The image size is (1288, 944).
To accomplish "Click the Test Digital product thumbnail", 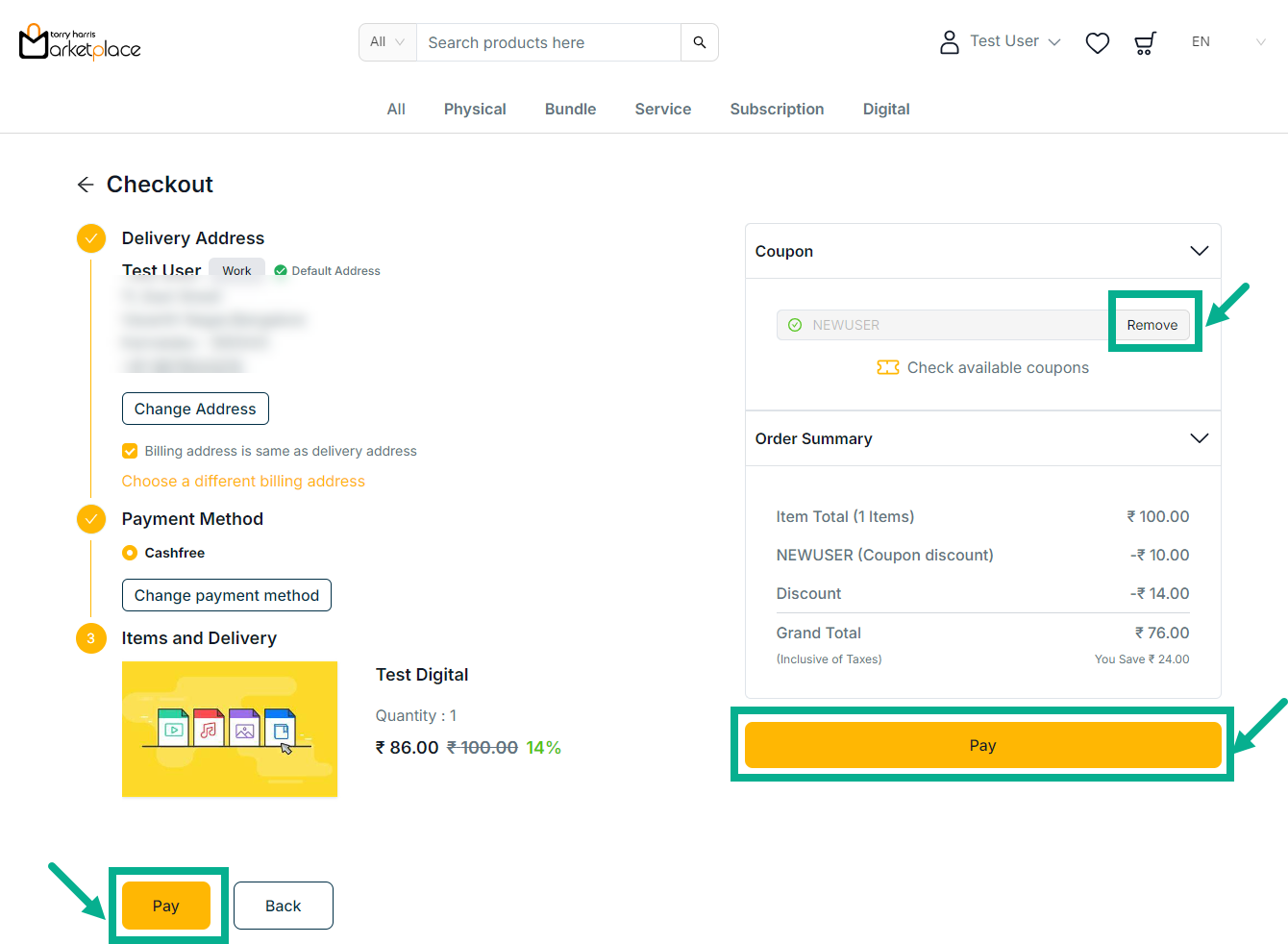I will pos(230,729).
